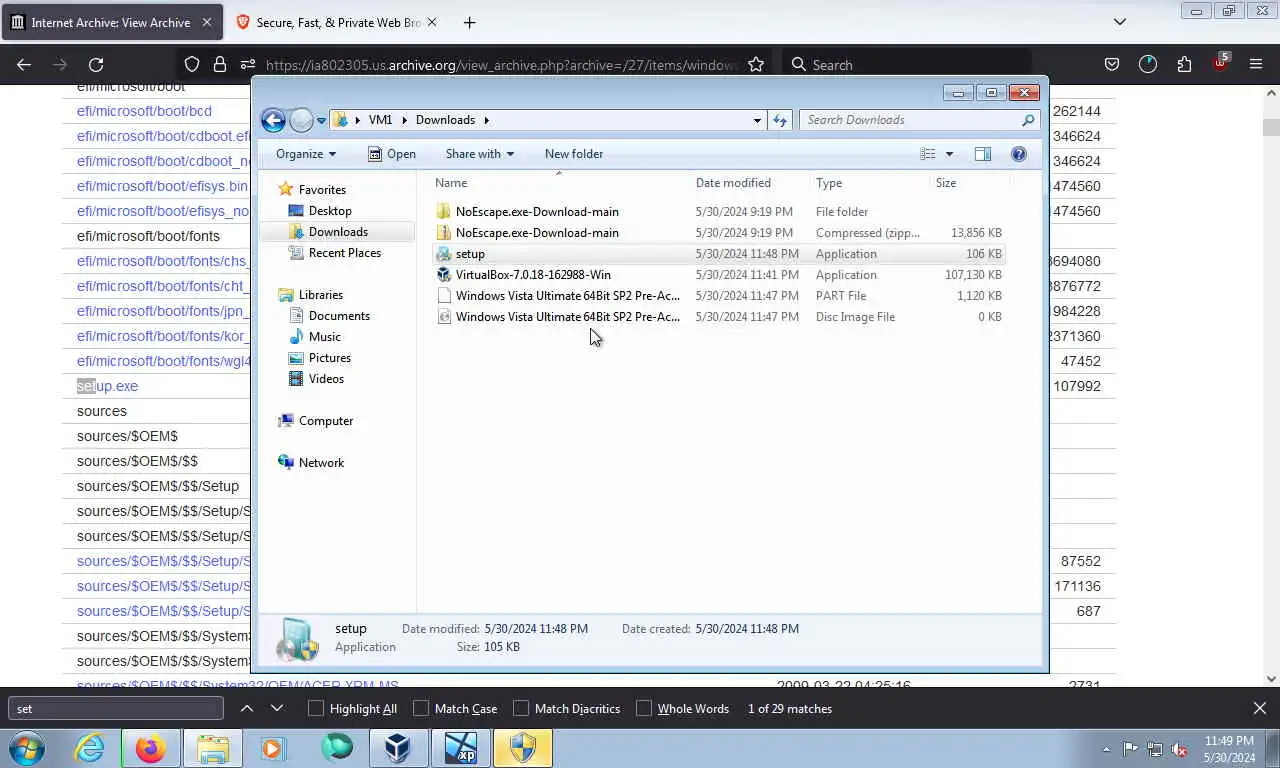
Task: Open Desktop in the navigation pane
Action: click(x=330, y=211)
